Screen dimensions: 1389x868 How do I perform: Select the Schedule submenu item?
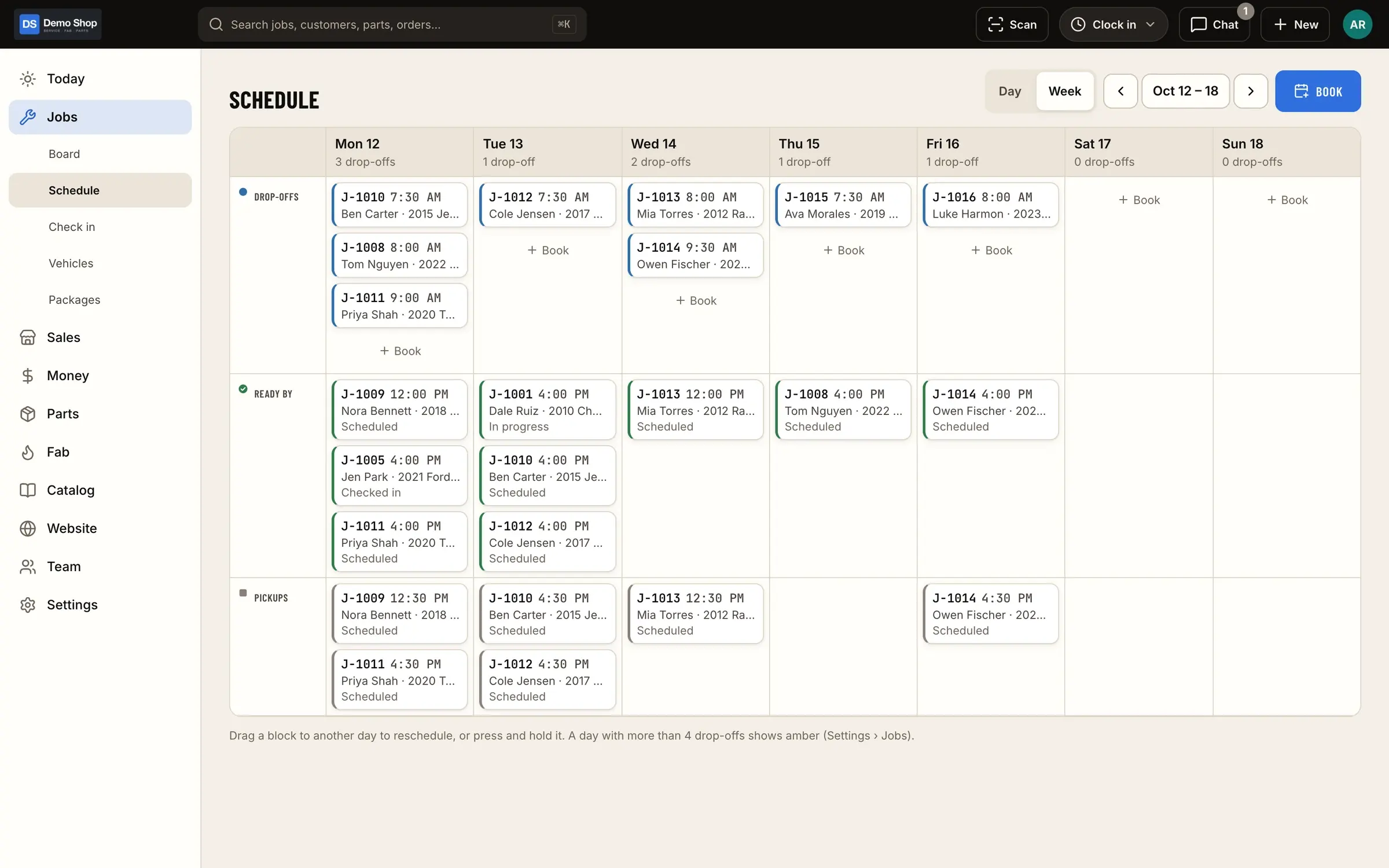point(100,190)
